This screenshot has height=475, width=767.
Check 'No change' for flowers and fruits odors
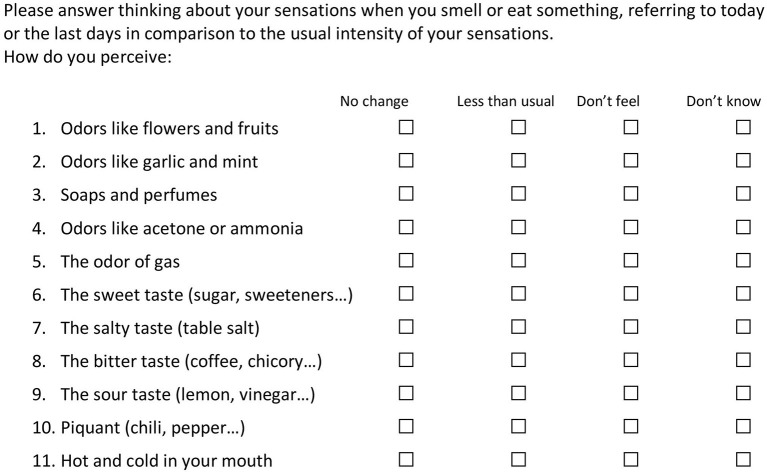[x=406, y=127]
